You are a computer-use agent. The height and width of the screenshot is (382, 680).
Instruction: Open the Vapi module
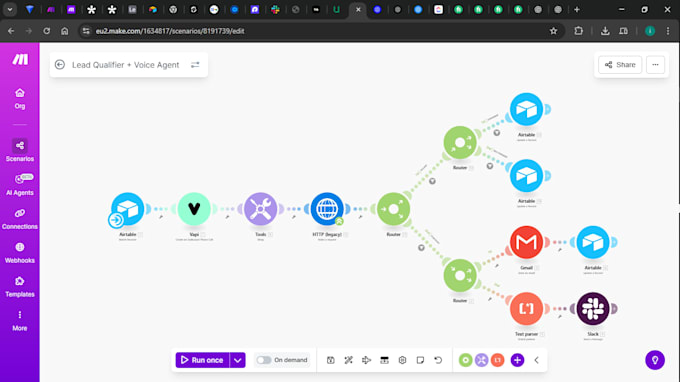click(x=194, y=209)
